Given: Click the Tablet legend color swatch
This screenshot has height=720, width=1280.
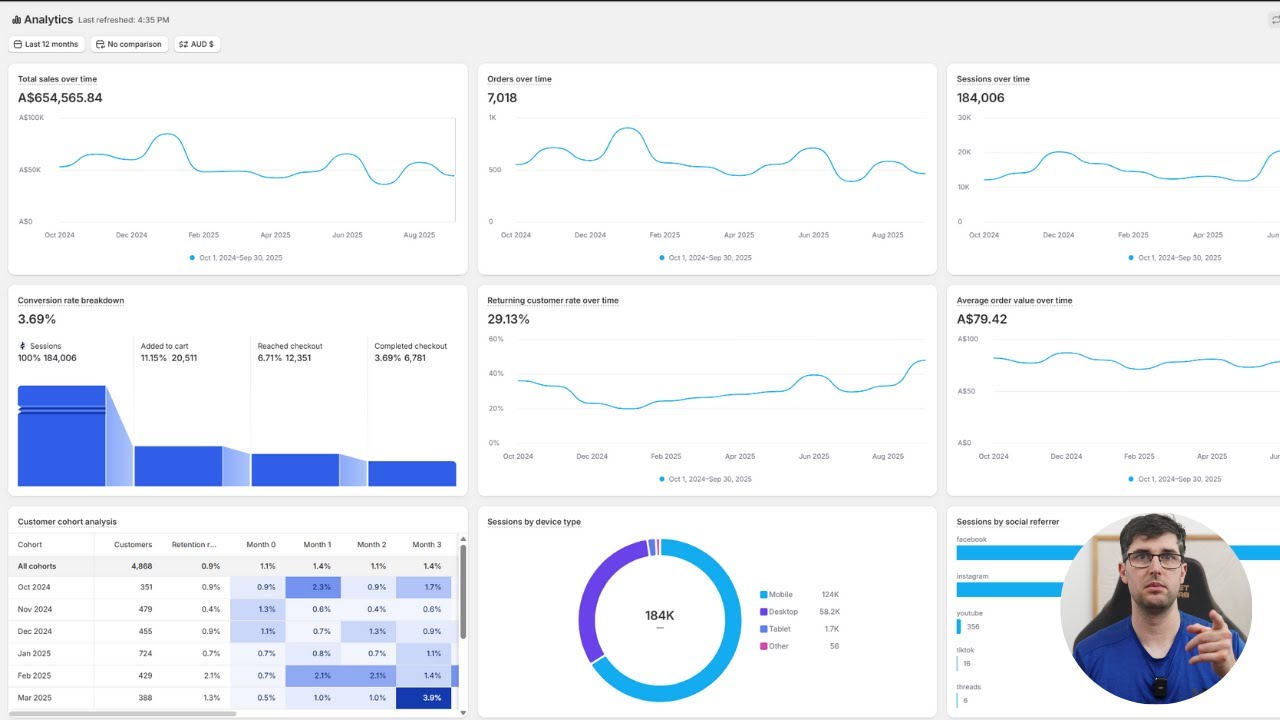Looking at the screenshot, I should click(763, 629).
